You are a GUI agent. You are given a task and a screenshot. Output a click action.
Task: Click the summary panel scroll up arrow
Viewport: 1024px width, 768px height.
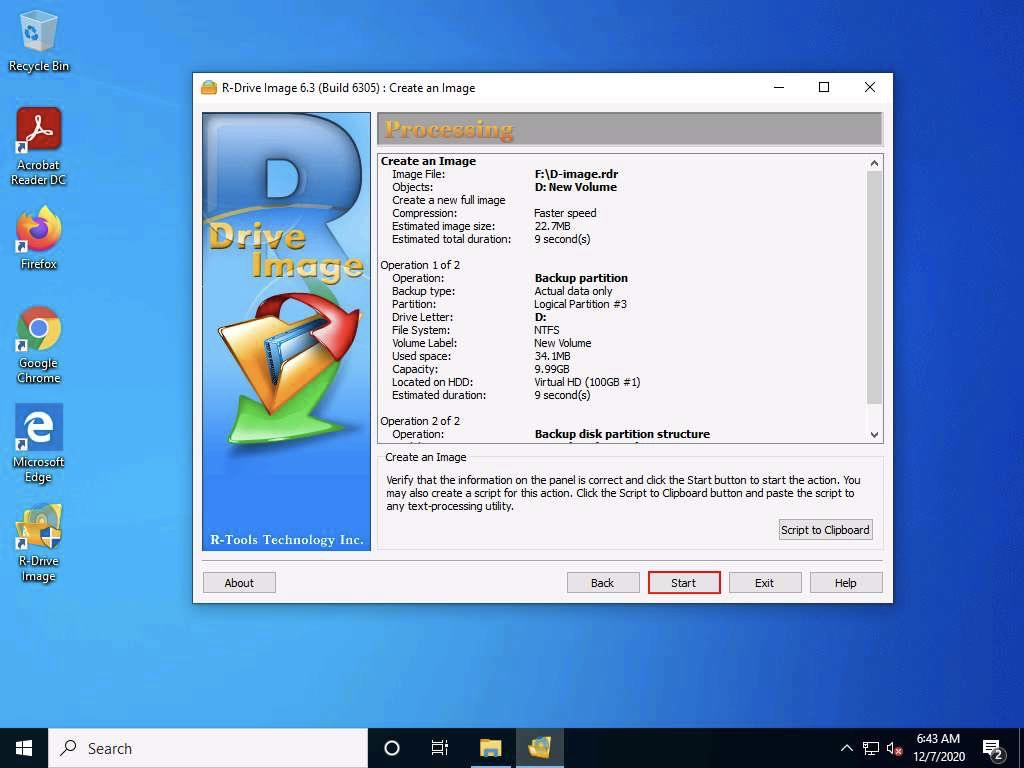(x=874, y=163)
